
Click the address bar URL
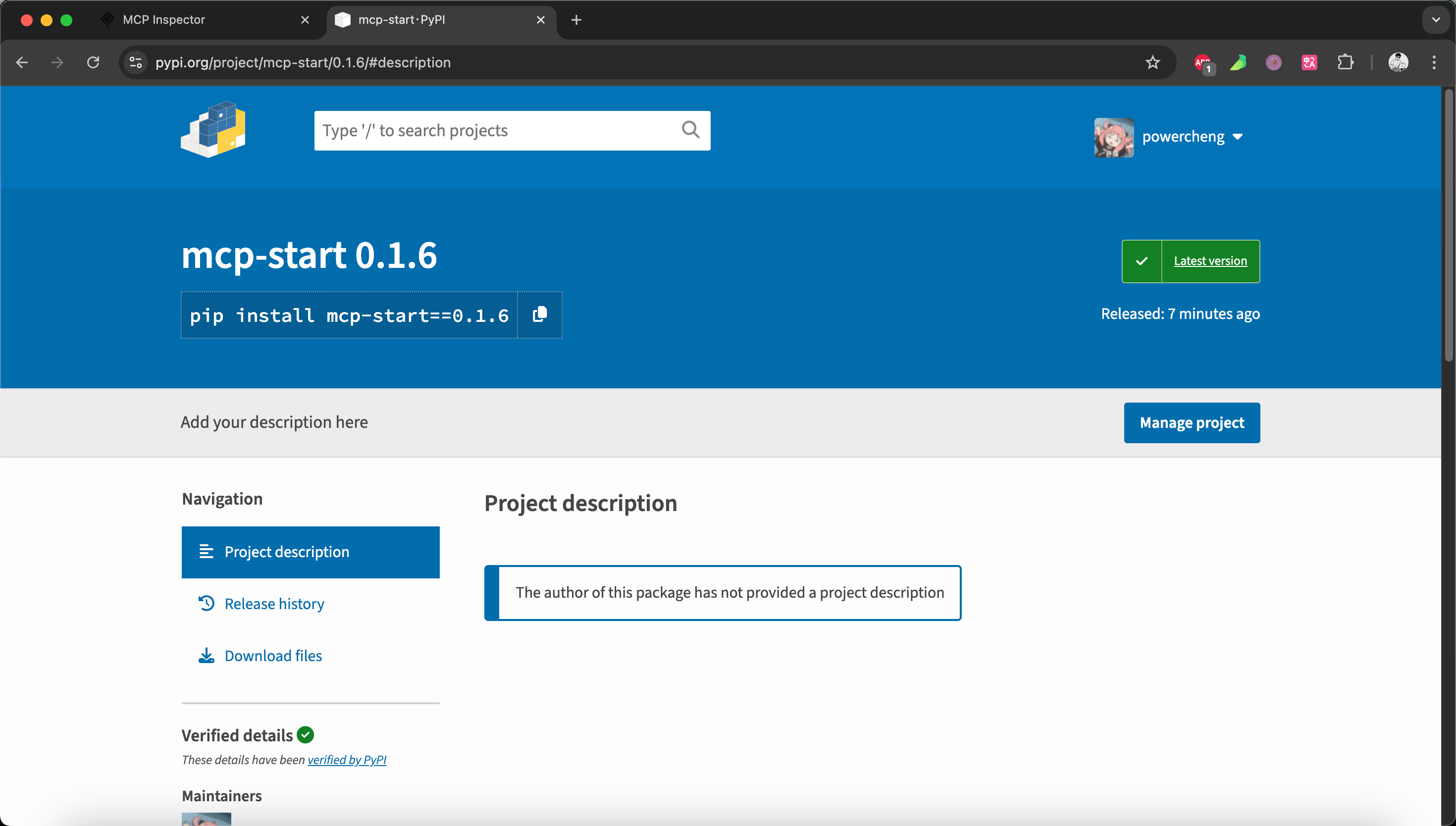303,62
